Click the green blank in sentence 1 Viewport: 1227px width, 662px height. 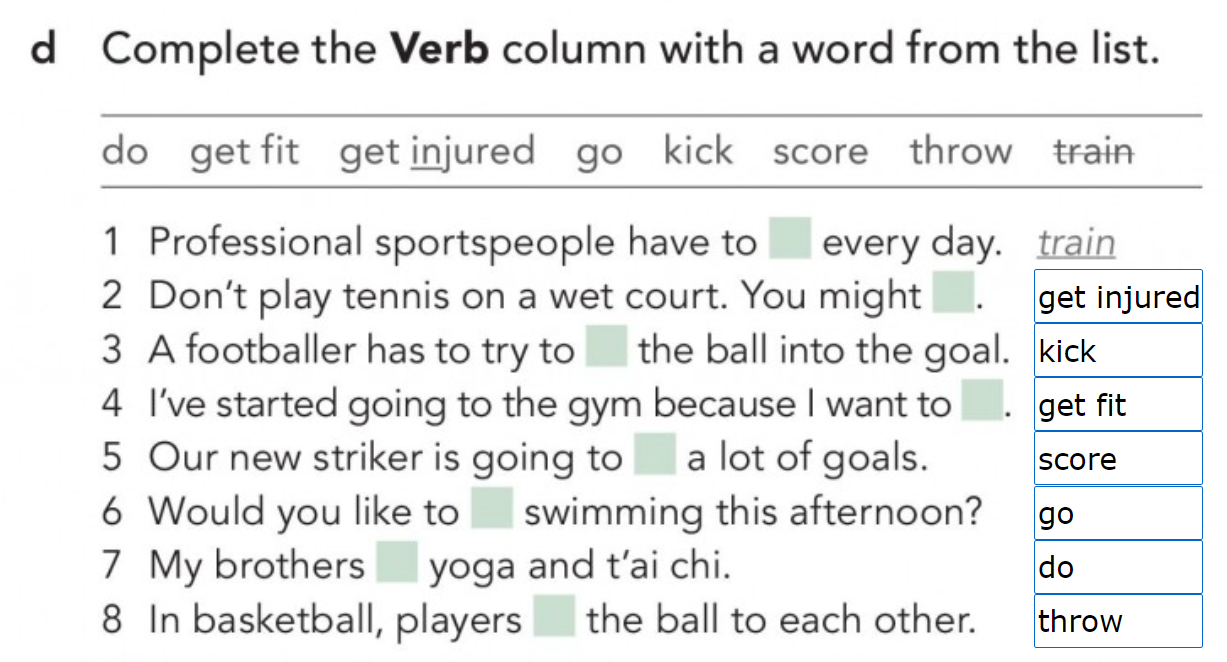pos(789,241)
